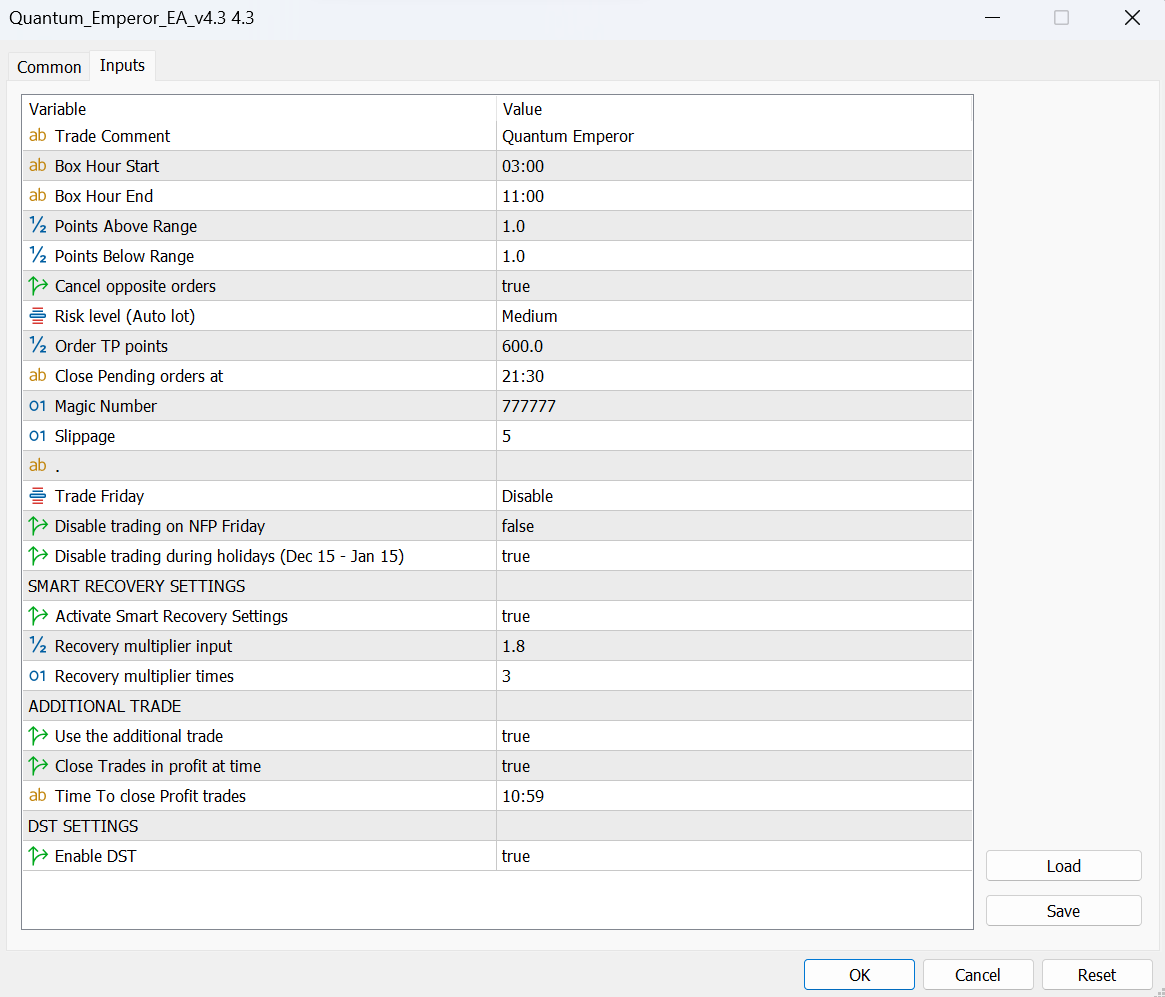Open Disable trading on NFP Friday false value
The width and height of the screenshot is (1165, 997).
tap(734, 526)
